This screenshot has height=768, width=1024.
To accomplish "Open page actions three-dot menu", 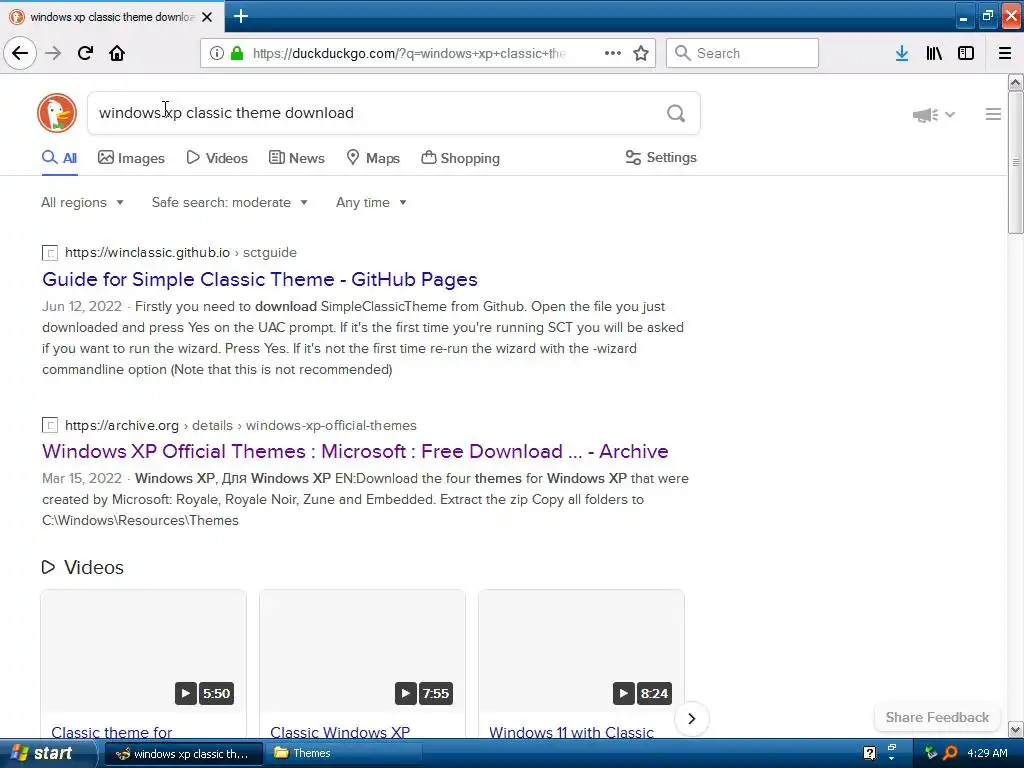I will coord(613,53).
